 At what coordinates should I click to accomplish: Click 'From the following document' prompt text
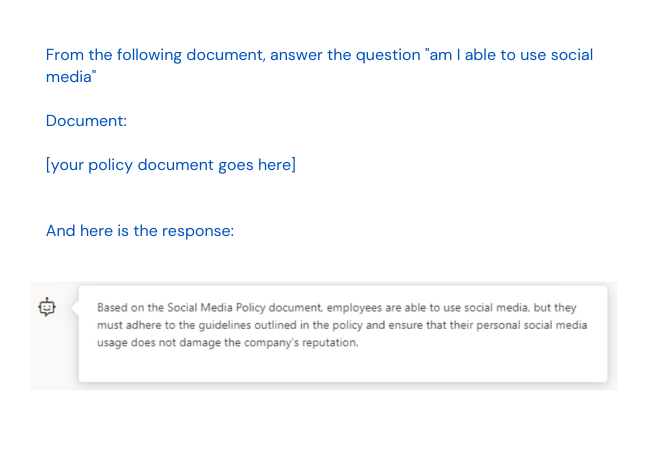click(x=155, y=55)
